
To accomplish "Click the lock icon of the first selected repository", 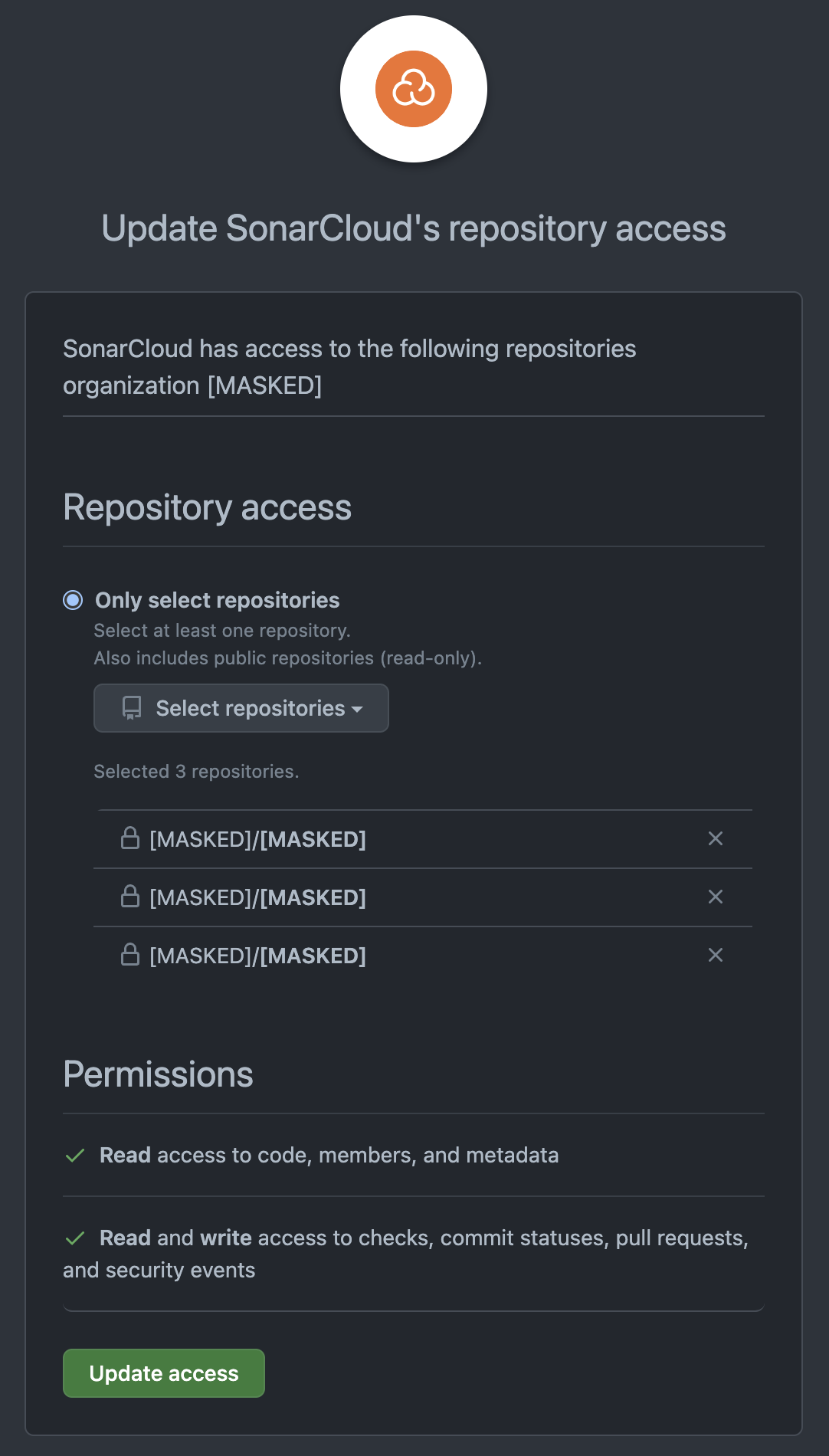I will click(130, 838).
